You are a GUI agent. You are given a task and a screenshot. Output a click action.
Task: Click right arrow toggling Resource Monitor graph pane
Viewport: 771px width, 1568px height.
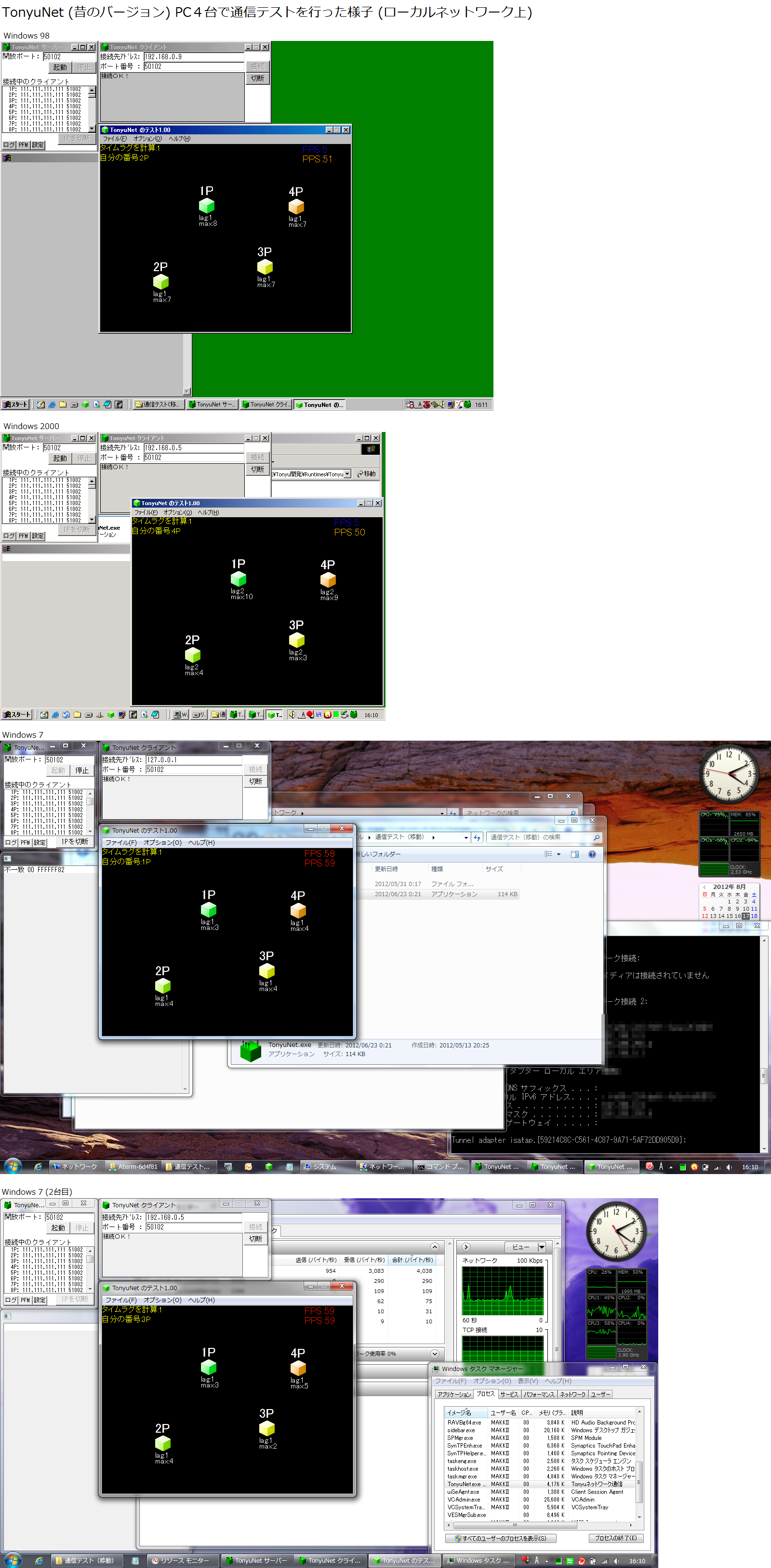466,1247
